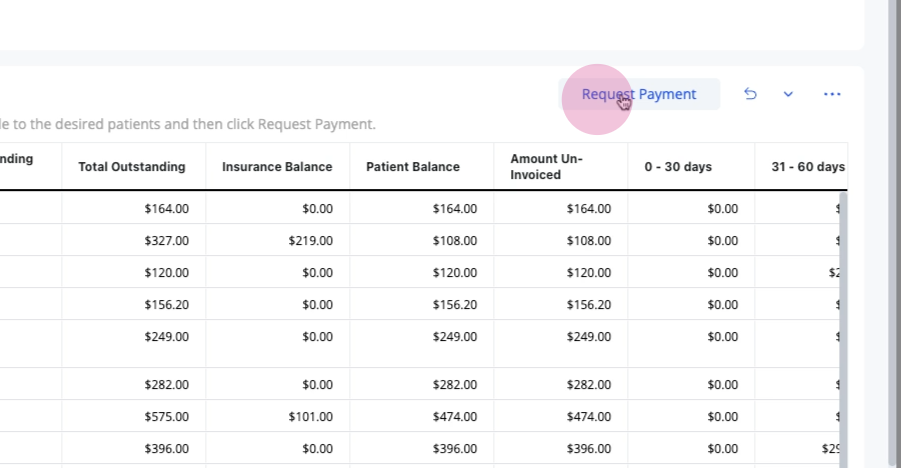Image resolution: width=901 pixels, height=468 pixels.
Task: Click the table's vertical scrollbar
Action: [x=844, y=330]
